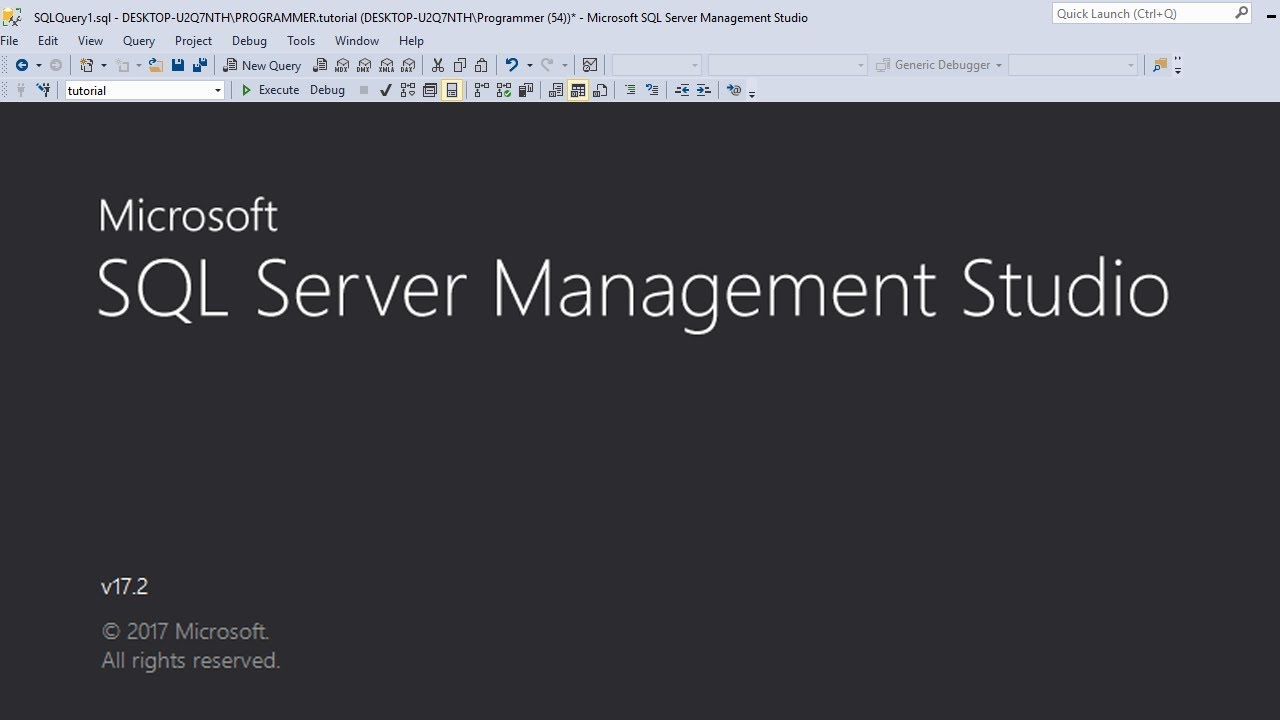Specify Values for Template Parameters icon
Viewport: 1280px width, 720px height.
click(x=735, y=90)
